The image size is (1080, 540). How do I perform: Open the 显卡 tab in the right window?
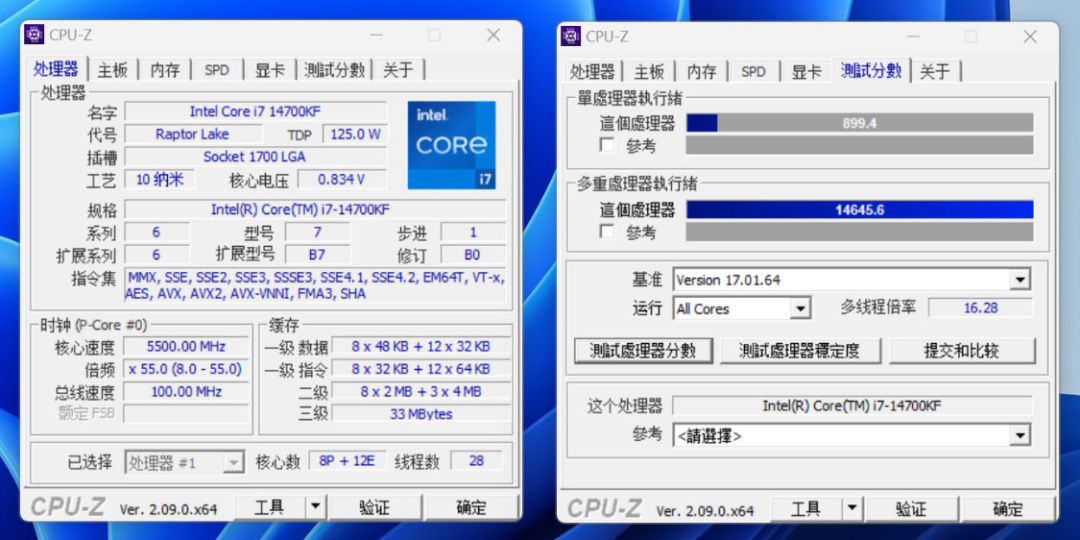(x=806, y=71)
